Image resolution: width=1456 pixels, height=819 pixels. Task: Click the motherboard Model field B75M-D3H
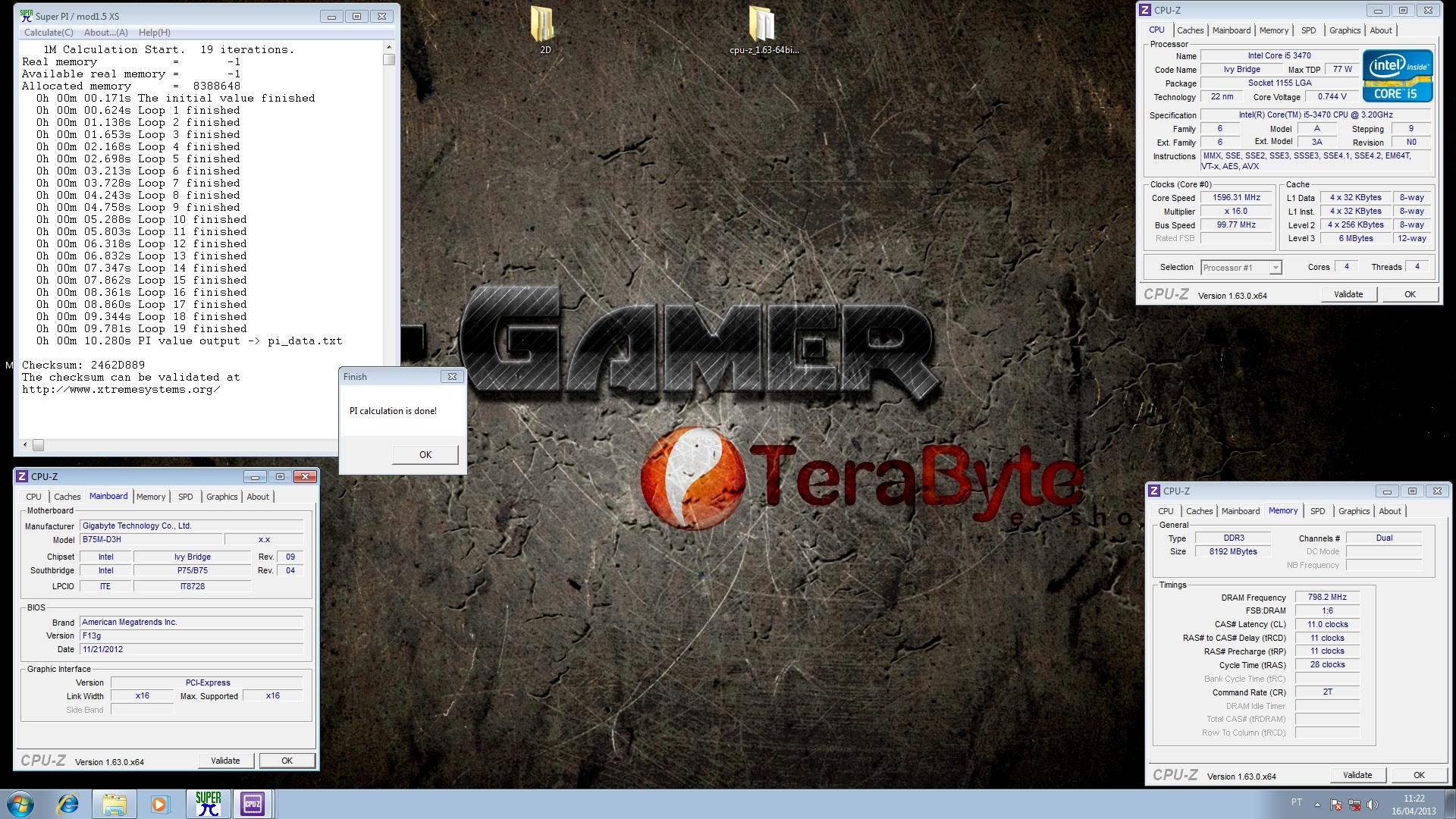152,540
